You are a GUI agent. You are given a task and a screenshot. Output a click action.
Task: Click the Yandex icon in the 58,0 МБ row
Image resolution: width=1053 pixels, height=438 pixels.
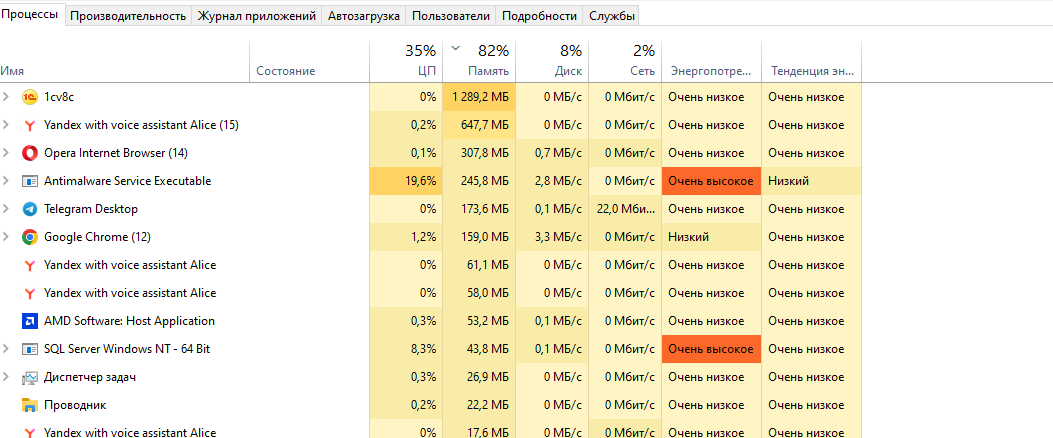(30, 294)
